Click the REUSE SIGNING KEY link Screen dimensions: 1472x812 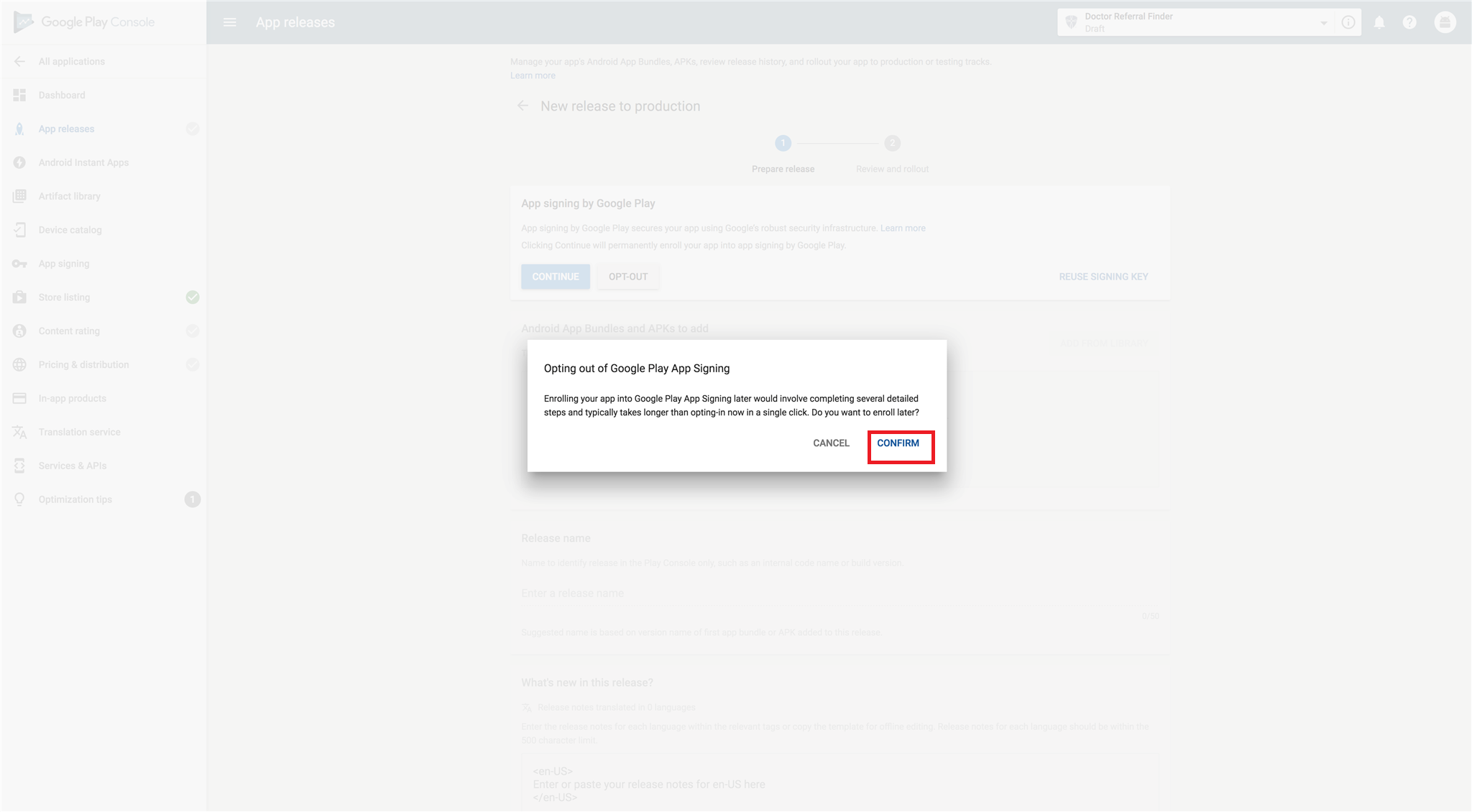[1103, 277]
